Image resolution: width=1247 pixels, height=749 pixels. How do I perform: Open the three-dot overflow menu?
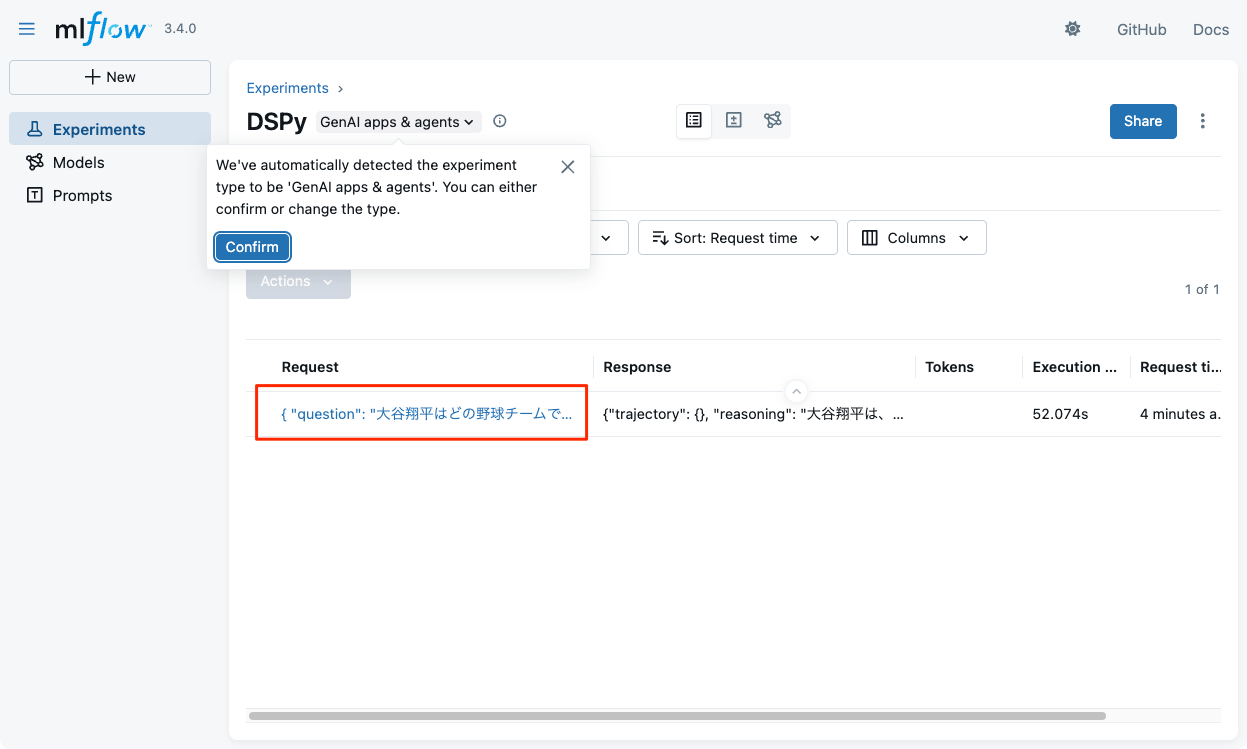coord(1203,121)
